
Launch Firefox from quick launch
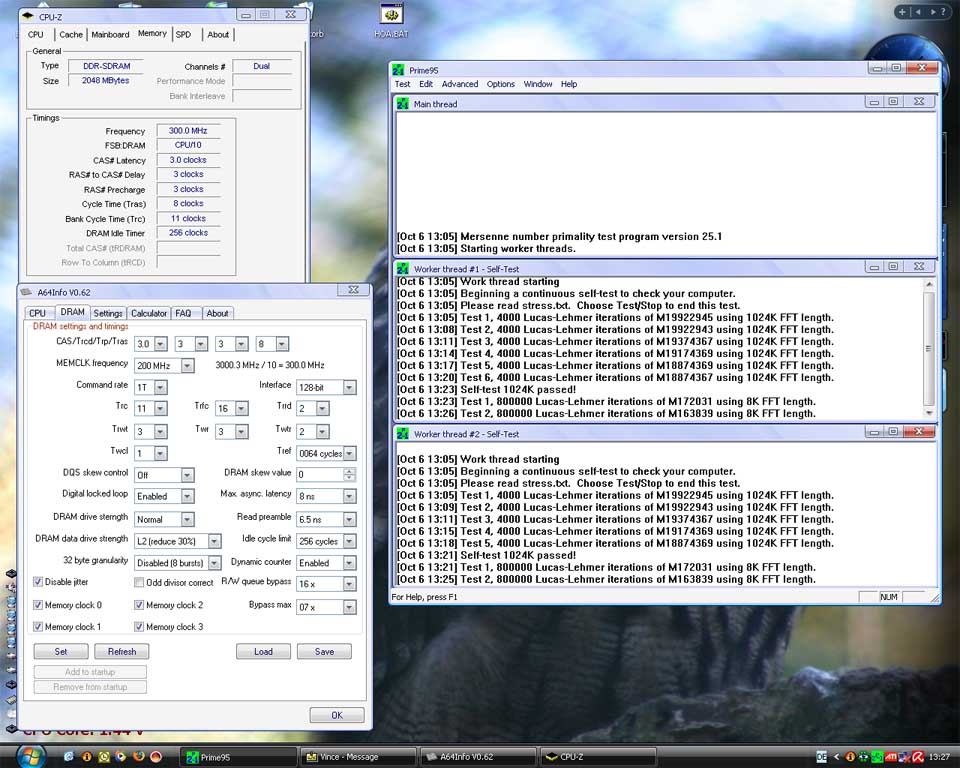point(138,756)
